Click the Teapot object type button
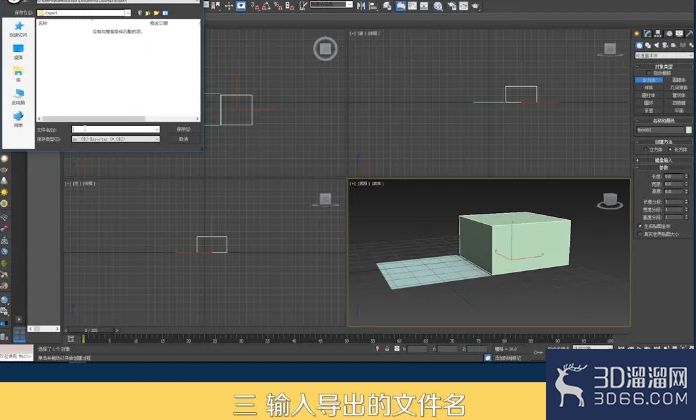The image size is (696, 420). coord(649,111)
